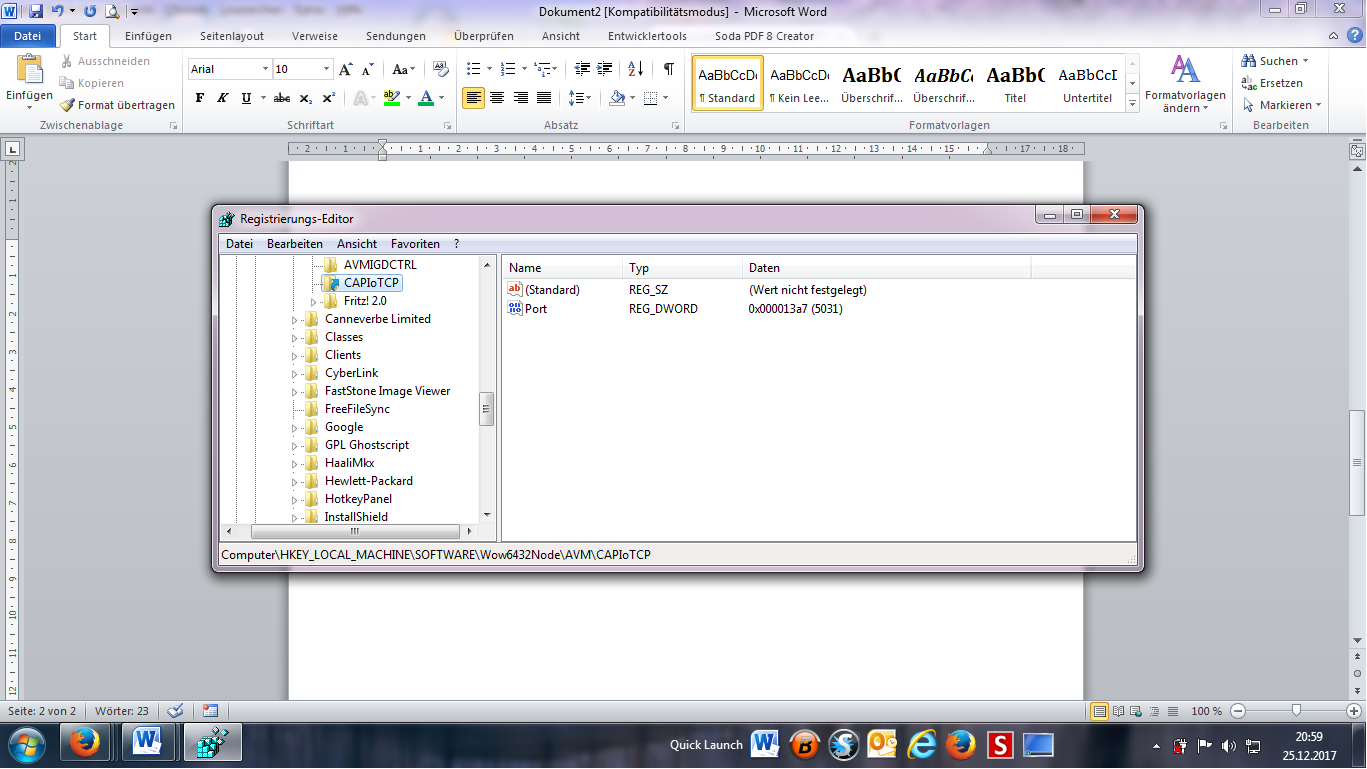Expand Fritz! 2.0 registry key

(x=313, y=302)
